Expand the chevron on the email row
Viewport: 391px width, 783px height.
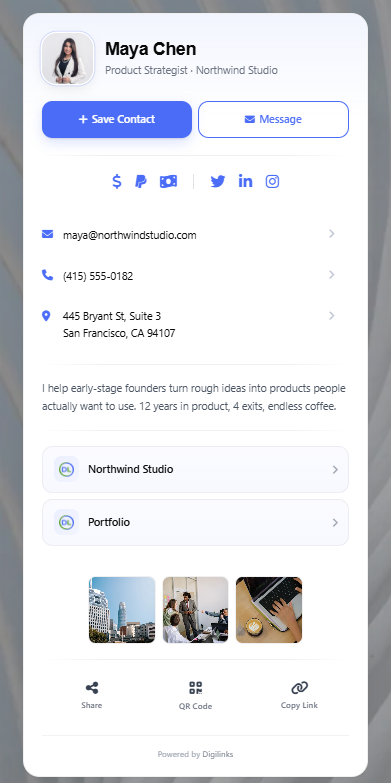pos(332,234)
